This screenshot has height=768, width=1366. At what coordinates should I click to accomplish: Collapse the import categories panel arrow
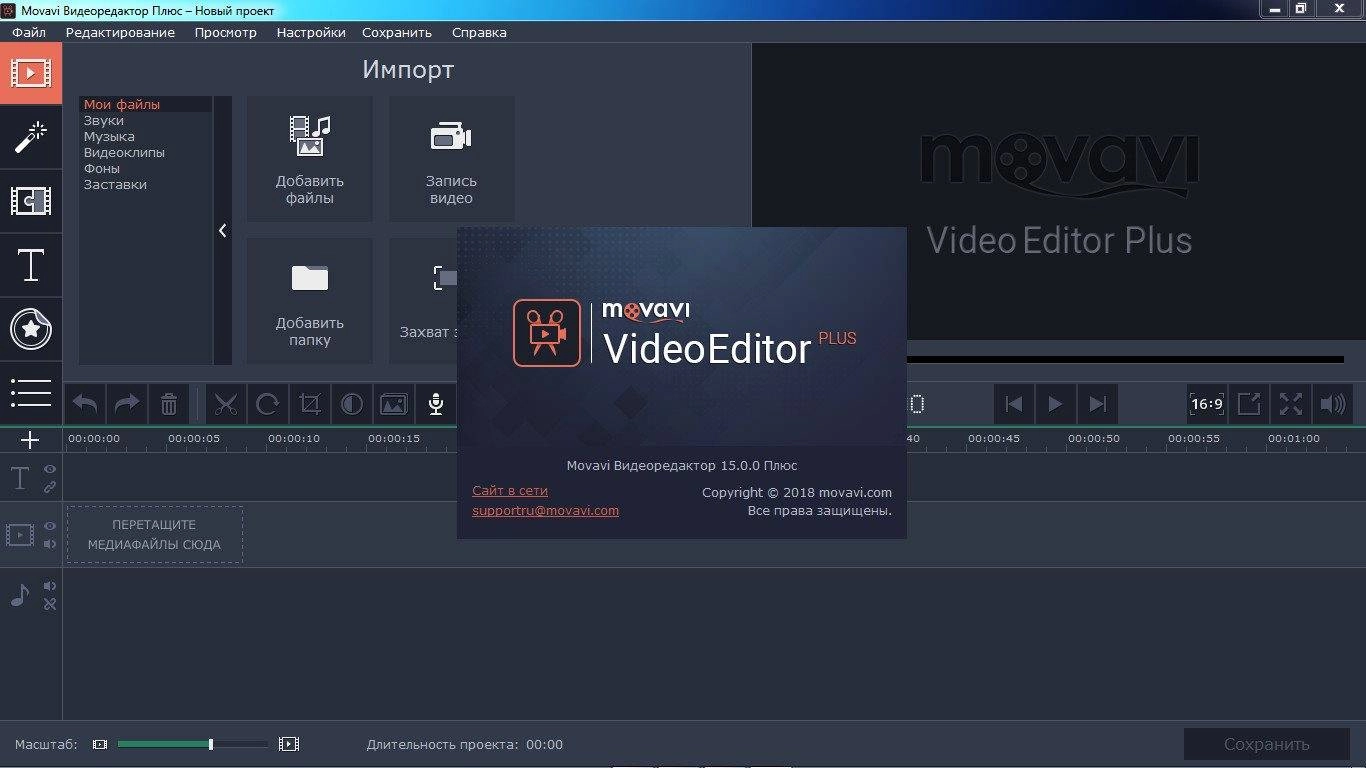point(222,231)
